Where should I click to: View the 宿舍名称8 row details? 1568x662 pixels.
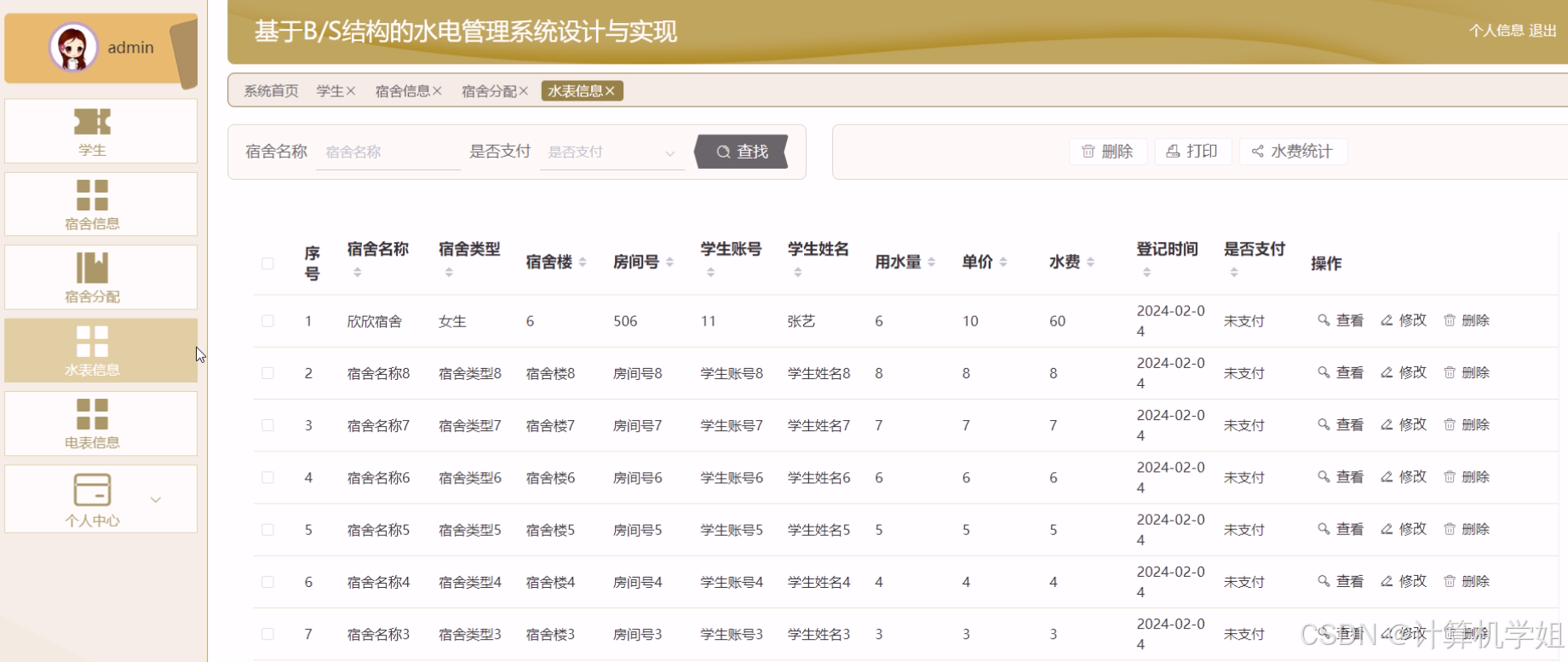point(1341,372)
